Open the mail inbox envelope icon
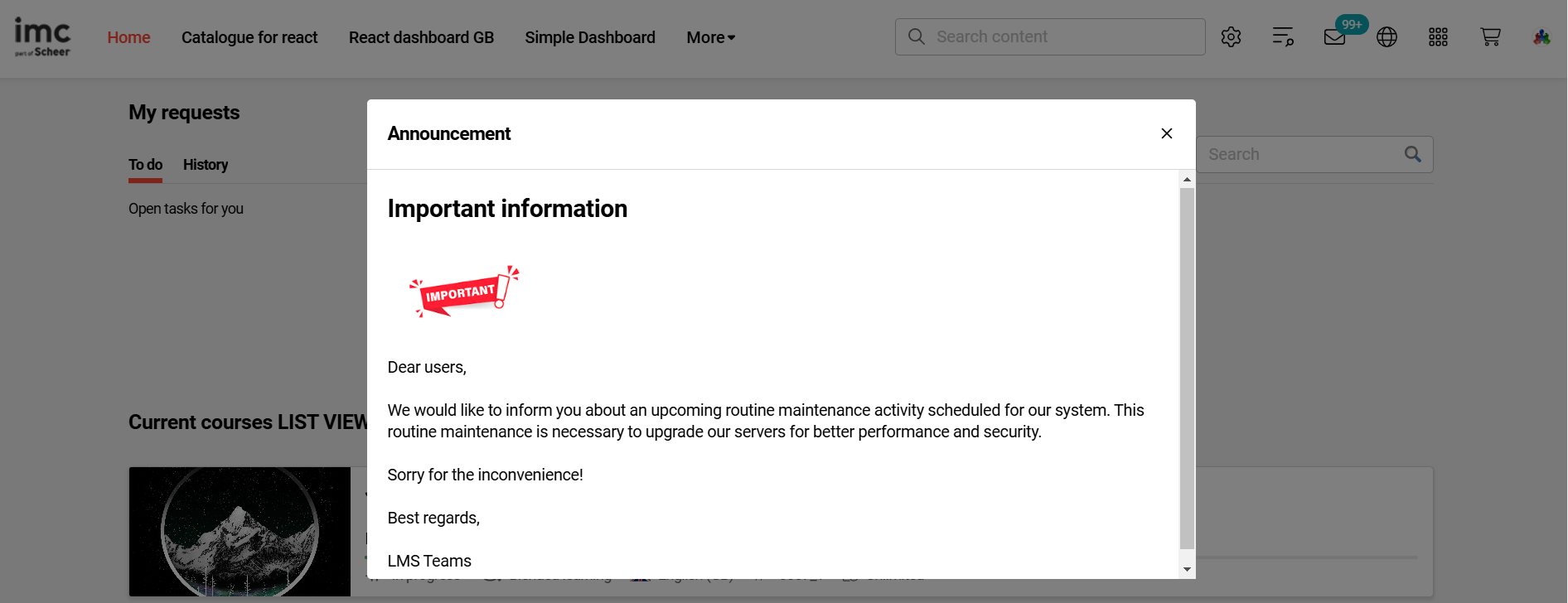 coord(1334,37)
